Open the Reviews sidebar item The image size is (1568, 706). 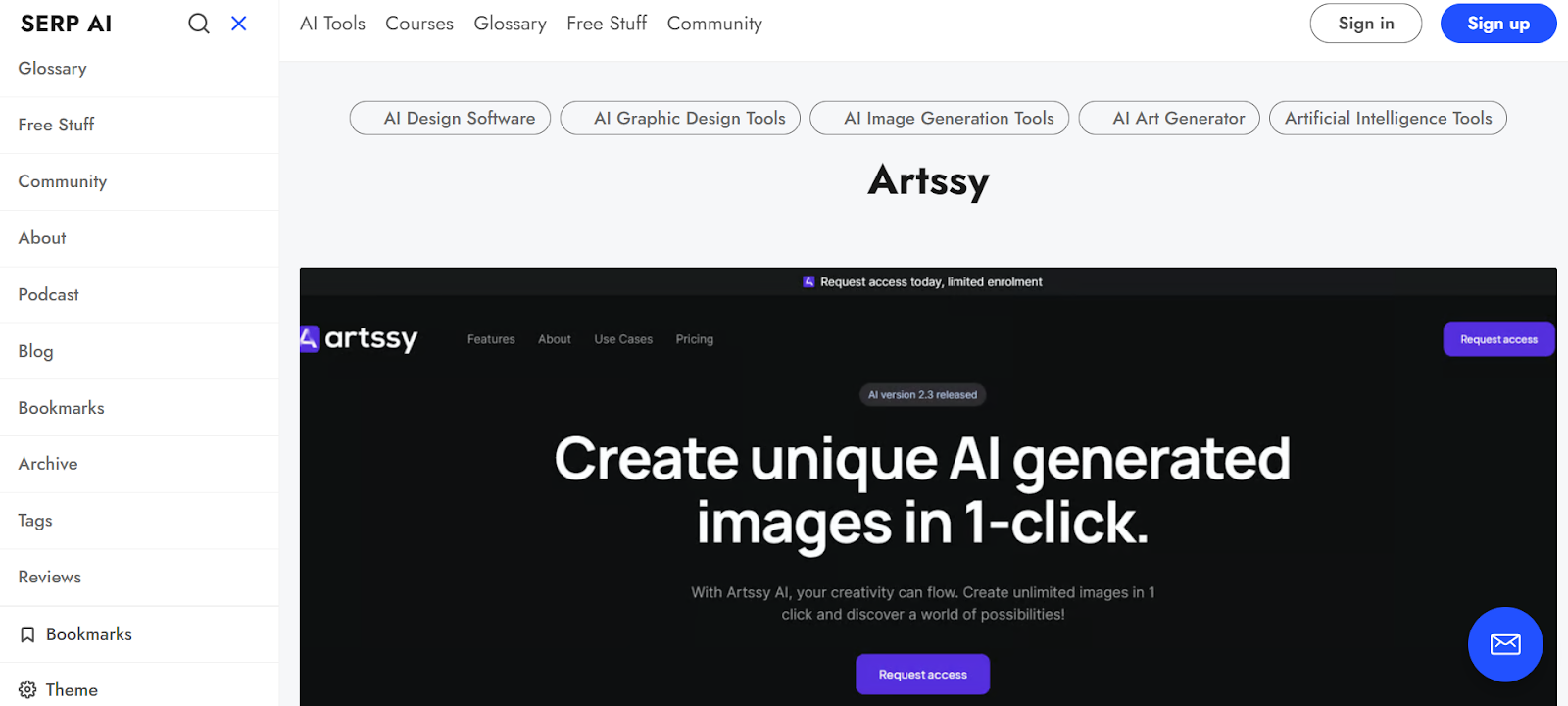[x=139, y=578]
